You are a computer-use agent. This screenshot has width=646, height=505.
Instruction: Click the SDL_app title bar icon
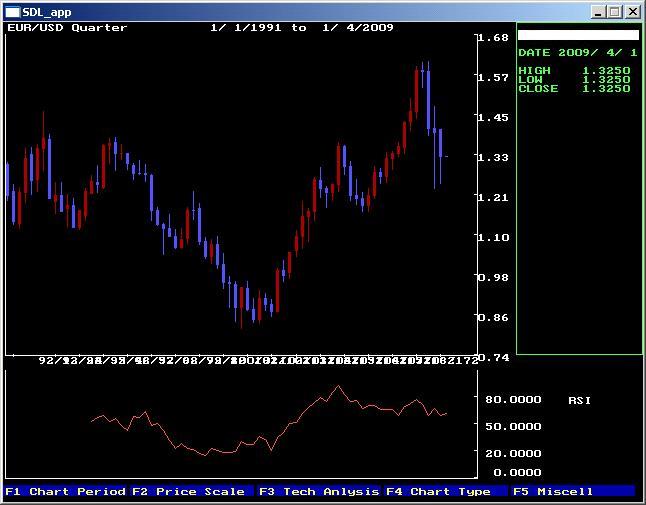click(12, 12)
